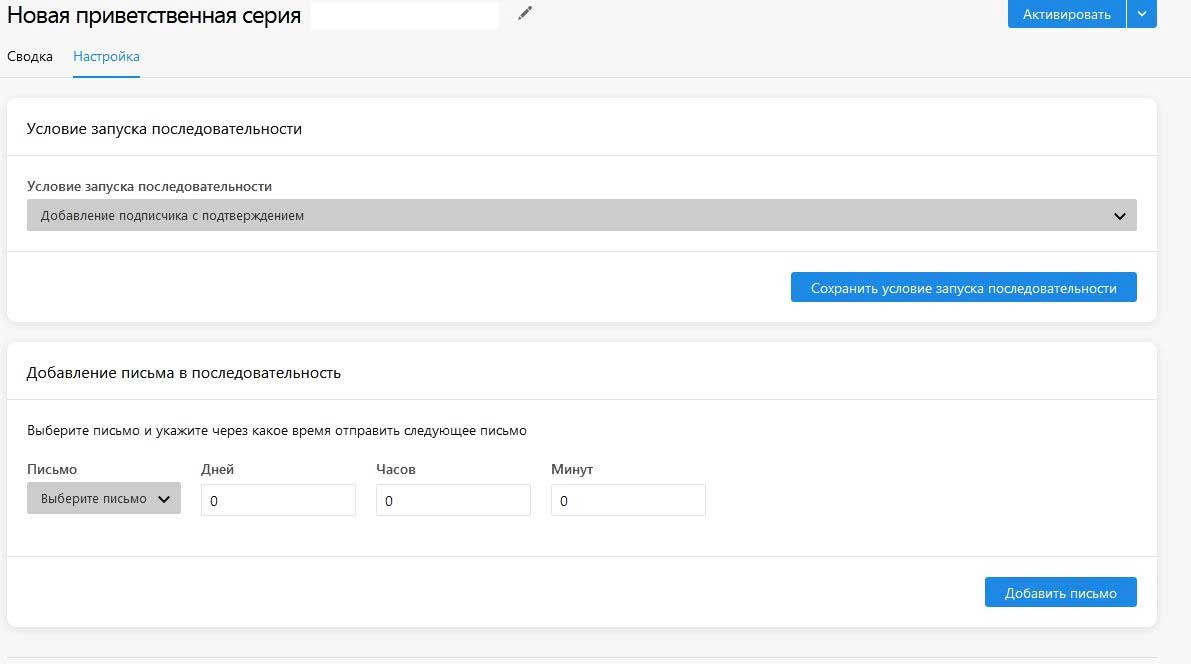This screenshot has width=1191, height=664.
Task: Expand the Выберите письмо dropdown
Action: click(x=103, y=499)
